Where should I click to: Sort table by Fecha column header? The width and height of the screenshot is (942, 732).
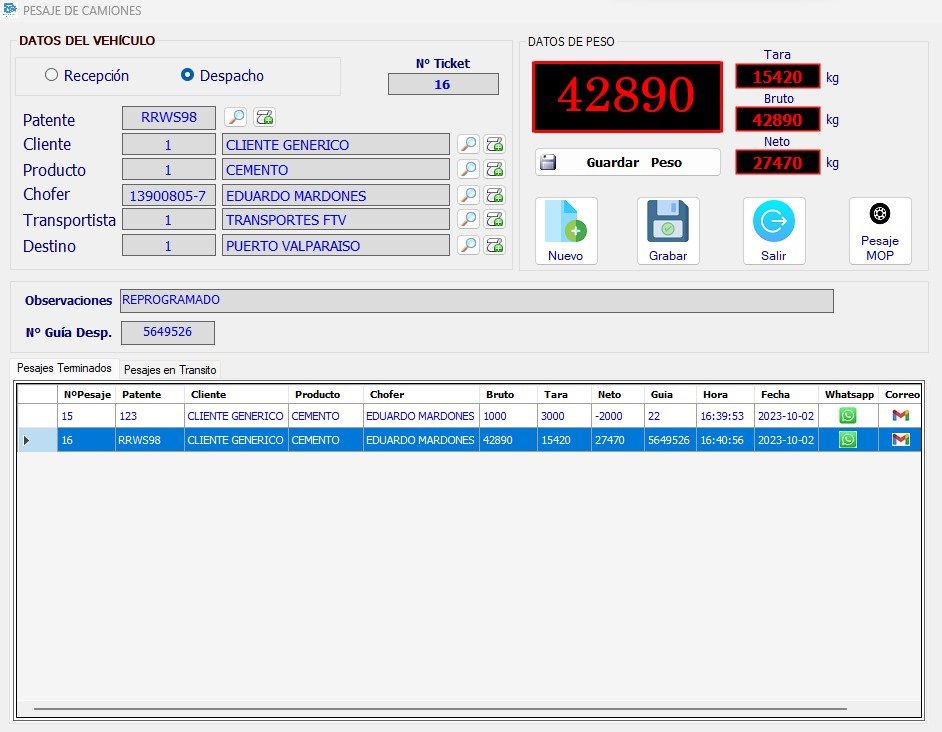coord(786,394)
